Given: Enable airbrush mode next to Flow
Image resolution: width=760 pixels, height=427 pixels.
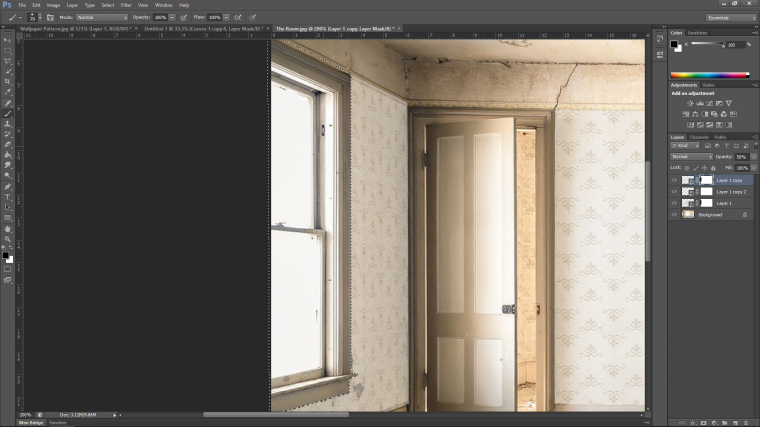Looking at the screenshot, I should click(x=238, y=17).
